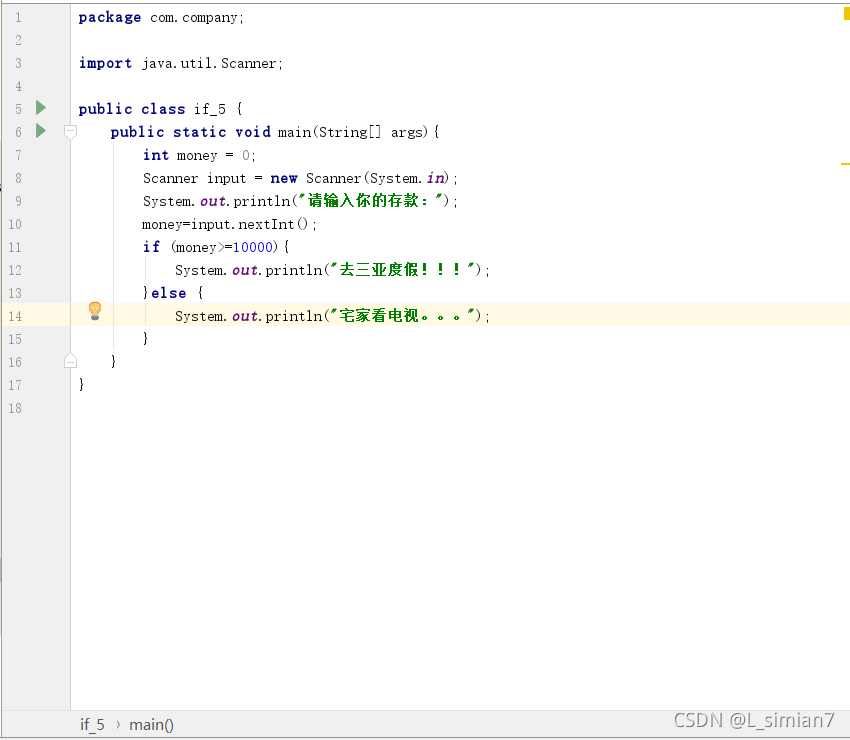Click closing brace on line 15
Image resolution: width=850 pixels, height=740 pixels.
coord(145,338)
